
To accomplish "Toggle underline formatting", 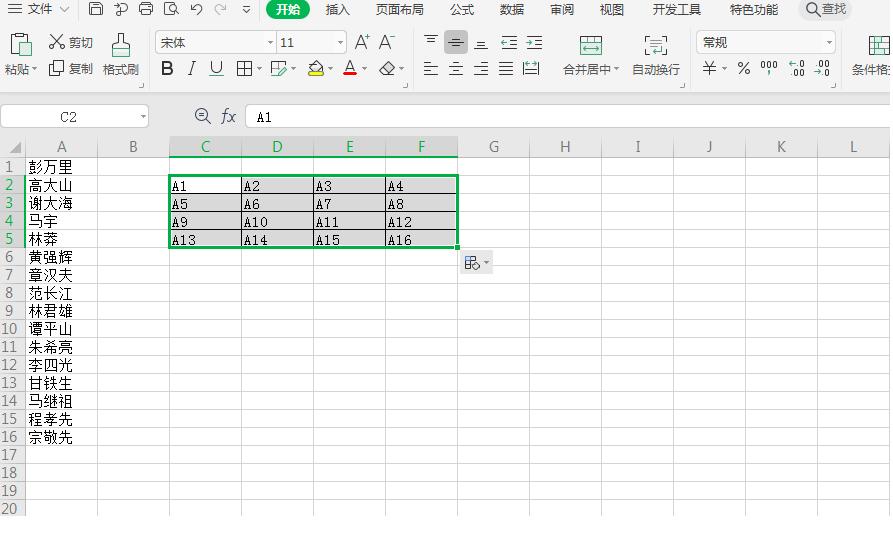I will [216, 69].
